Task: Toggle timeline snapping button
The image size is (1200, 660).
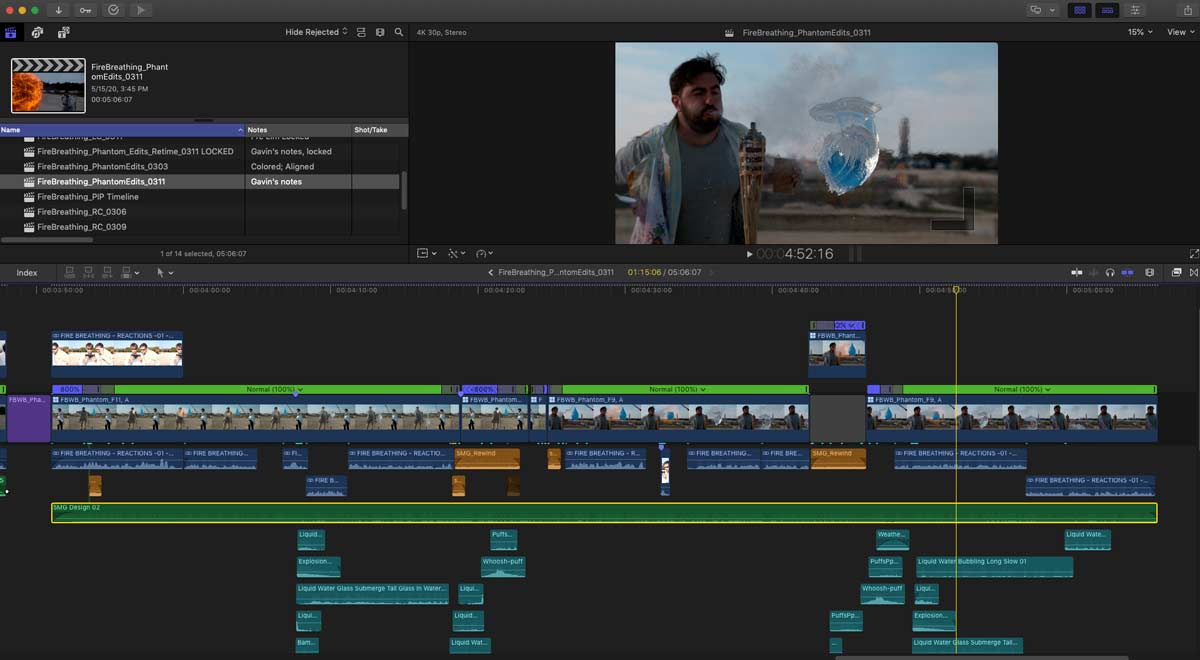Action: (x=1128, y=272)
